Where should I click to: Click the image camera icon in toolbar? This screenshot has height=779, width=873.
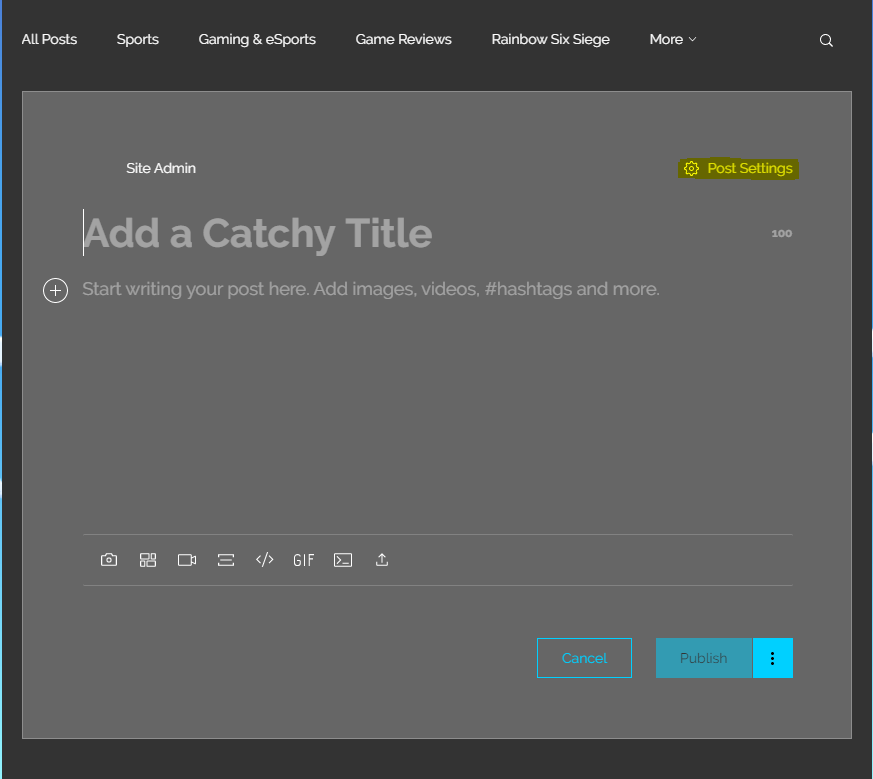(109, 560)
